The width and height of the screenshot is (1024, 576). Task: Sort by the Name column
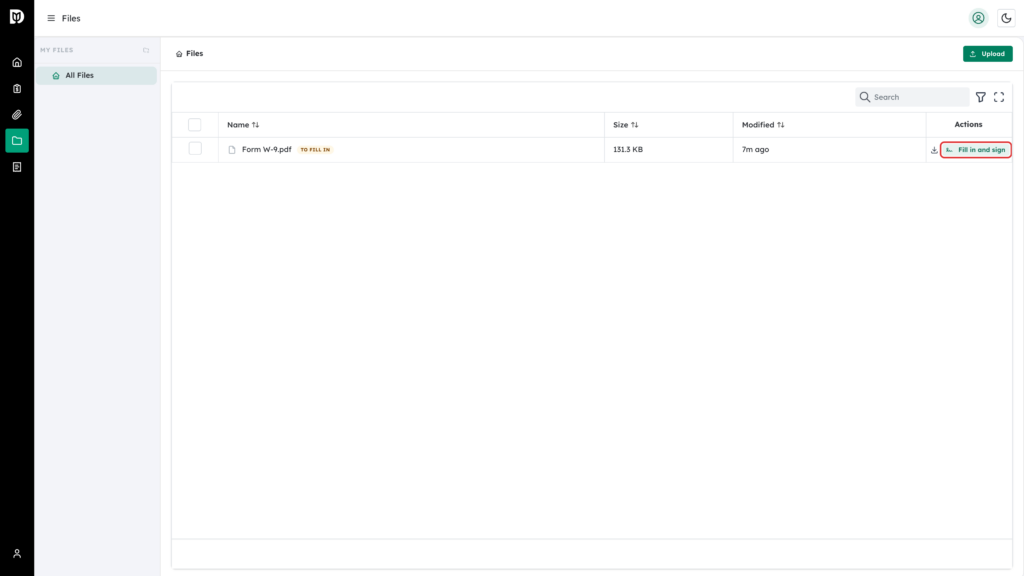coord(243,125)
